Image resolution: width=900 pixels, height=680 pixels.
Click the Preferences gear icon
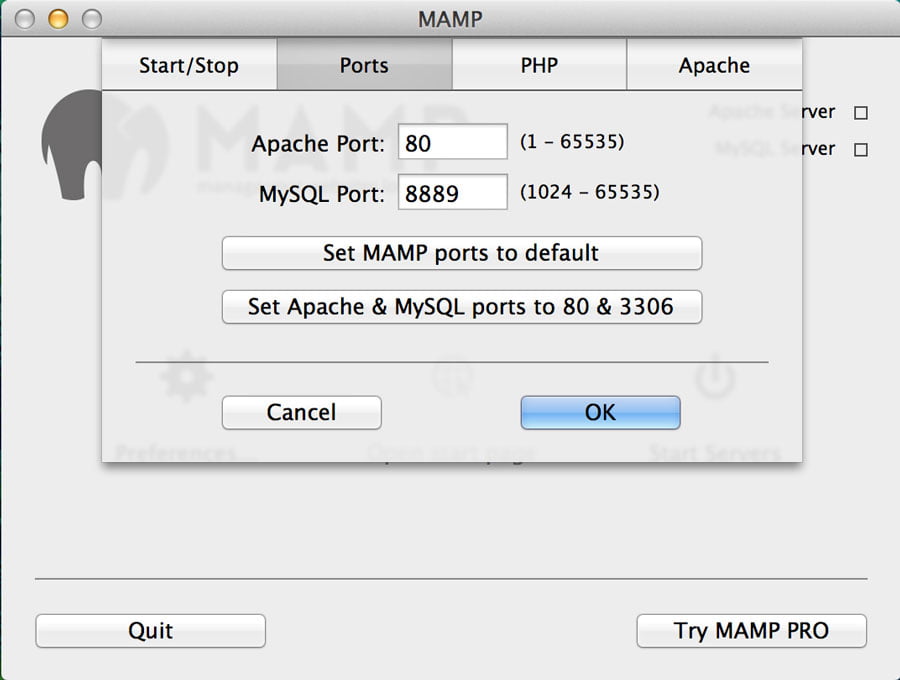pyautogui.click(x=187, y=376)
